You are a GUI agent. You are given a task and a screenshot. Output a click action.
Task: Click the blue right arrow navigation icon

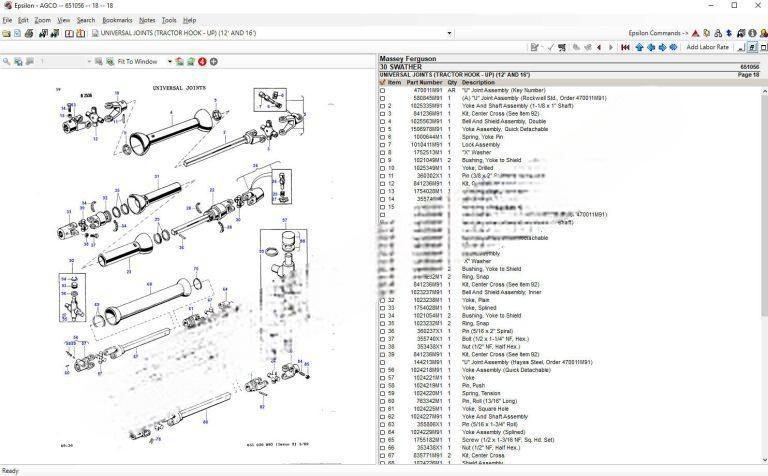(662, 48)
